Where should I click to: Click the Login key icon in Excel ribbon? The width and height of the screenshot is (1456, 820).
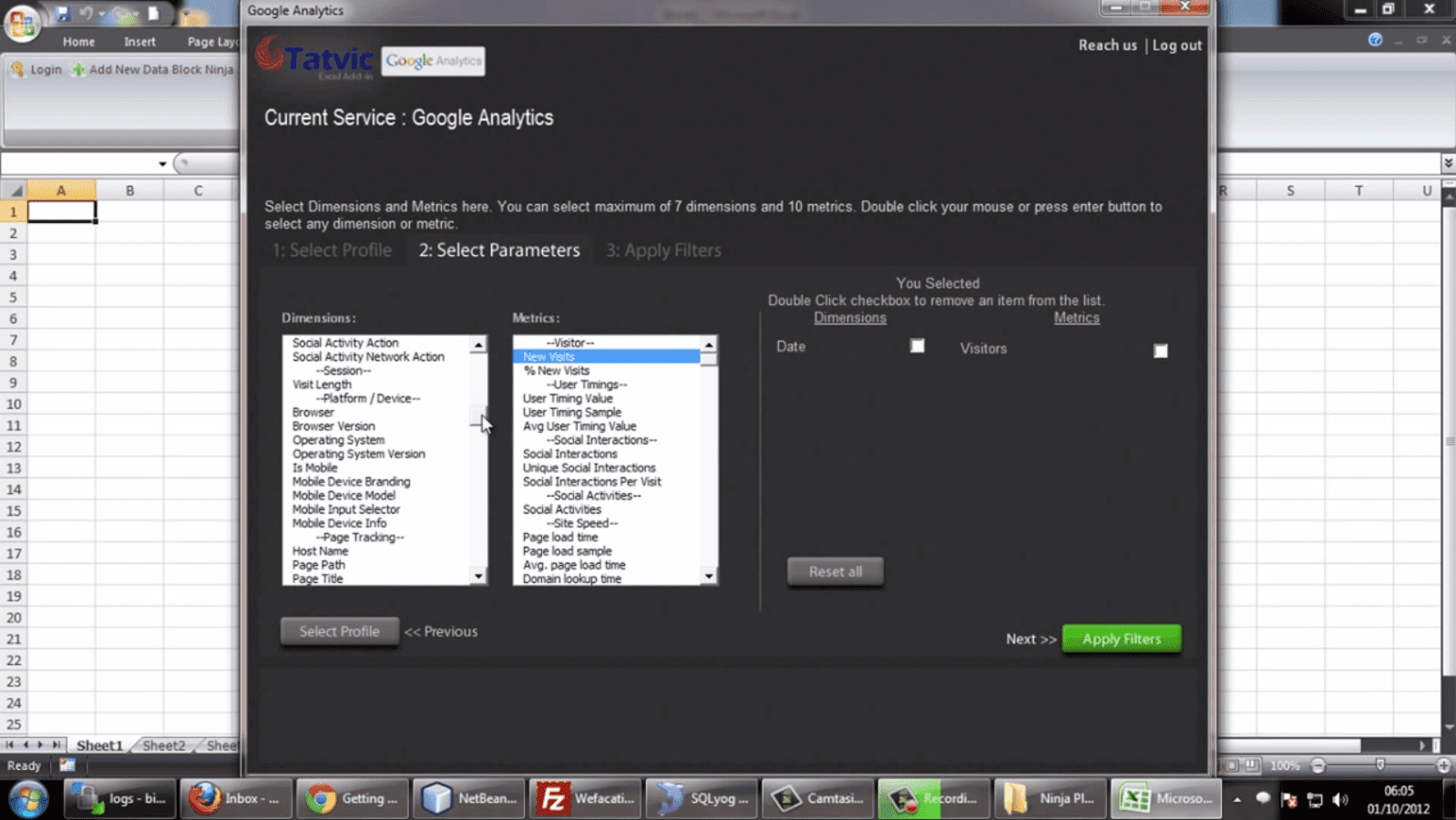point(17,69)
